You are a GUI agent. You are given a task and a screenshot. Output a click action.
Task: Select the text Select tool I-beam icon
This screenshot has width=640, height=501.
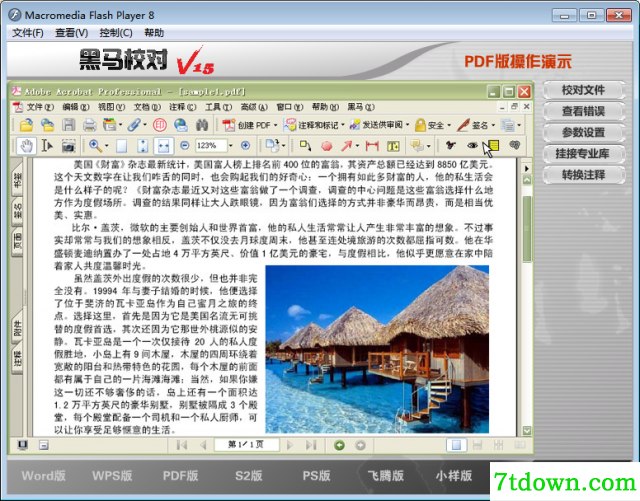[x=47, y=146]
